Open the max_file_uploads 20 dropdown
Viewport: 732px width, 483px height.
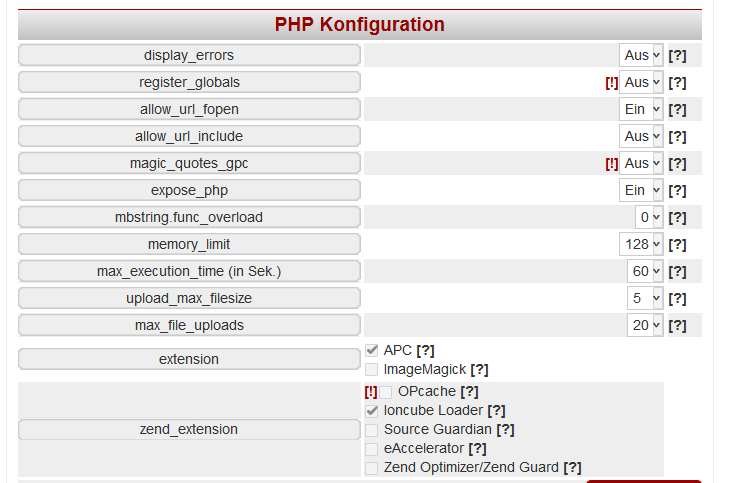tap(645, 326)
